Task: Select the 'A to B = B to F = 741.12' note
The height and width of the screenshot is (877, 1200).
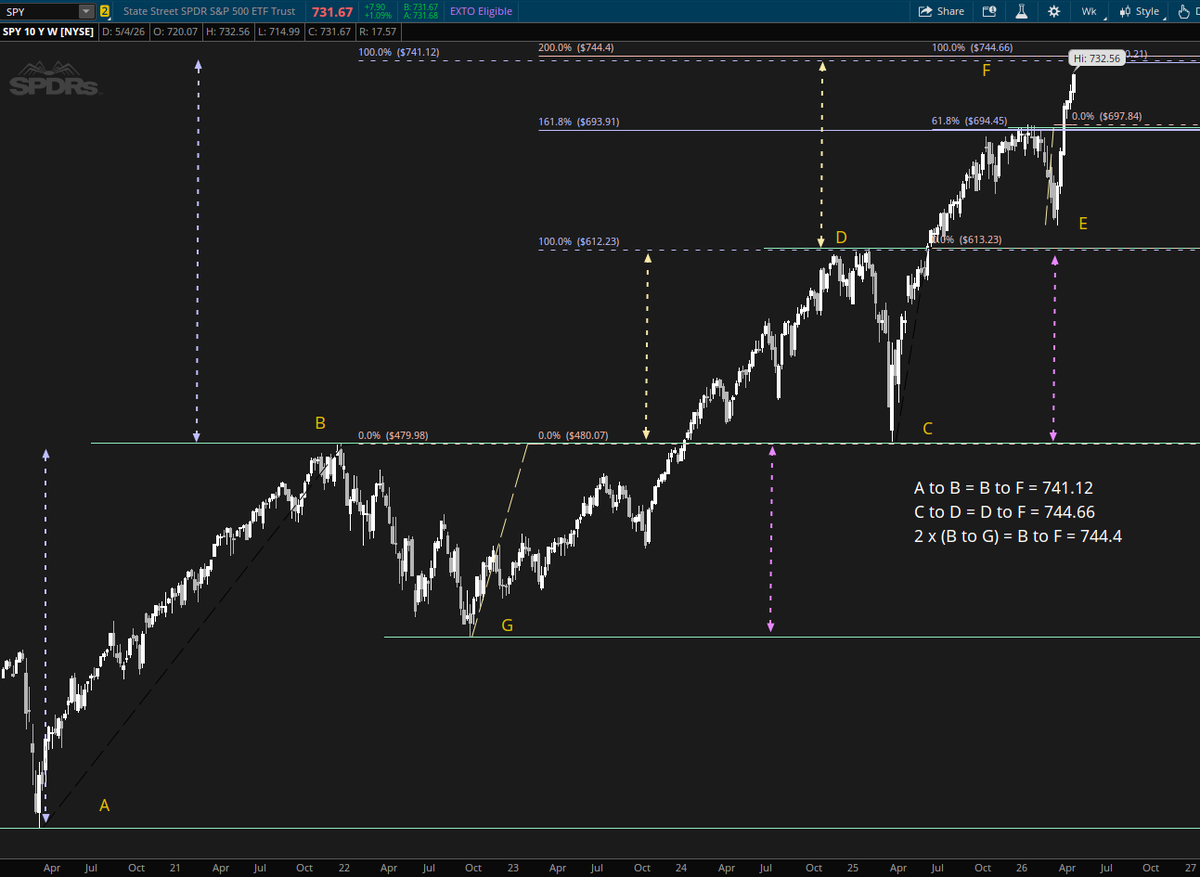Action: click(x=1003, y=488)
